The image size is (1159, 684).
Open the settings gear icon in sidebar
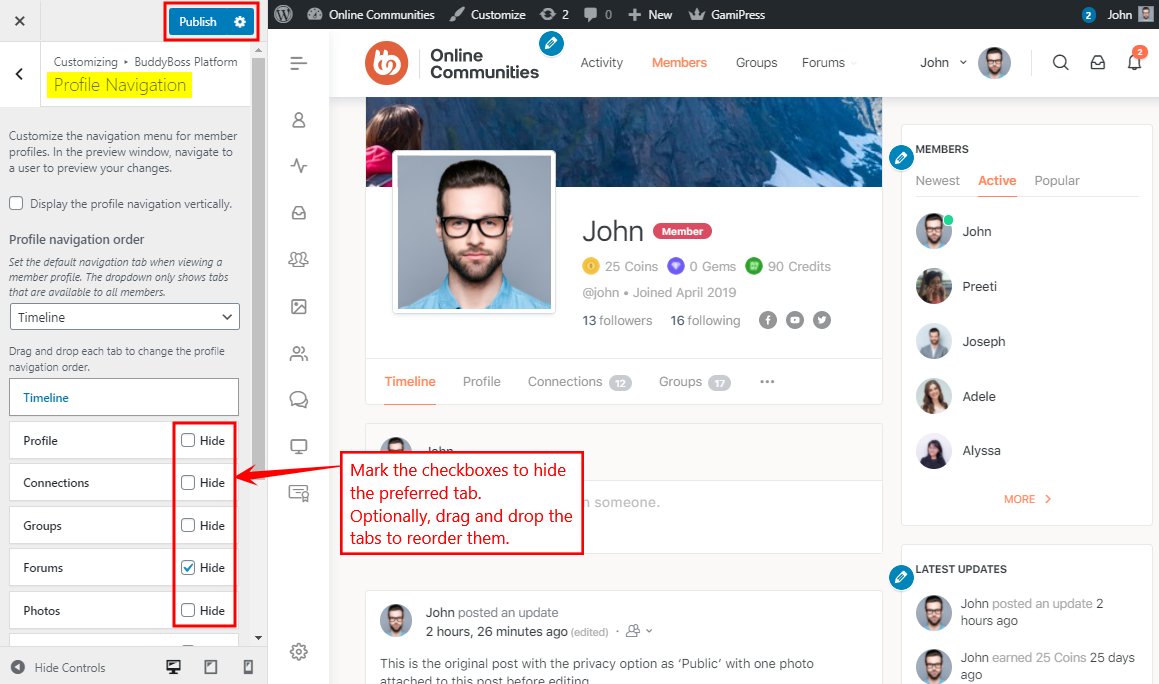pos(298,652)
